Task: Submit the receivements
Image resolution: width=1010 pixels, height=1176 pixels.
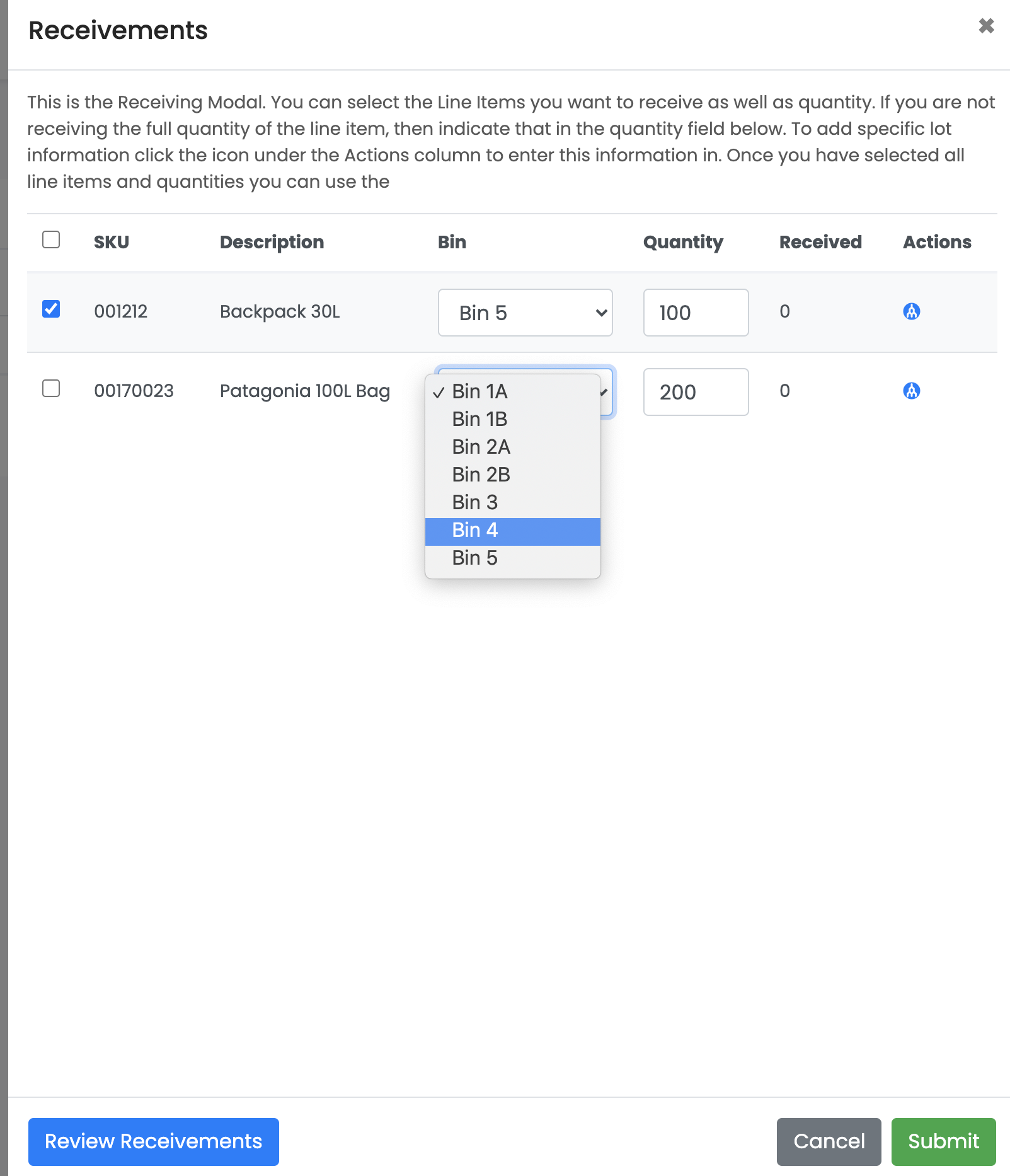Action: 943,1141
